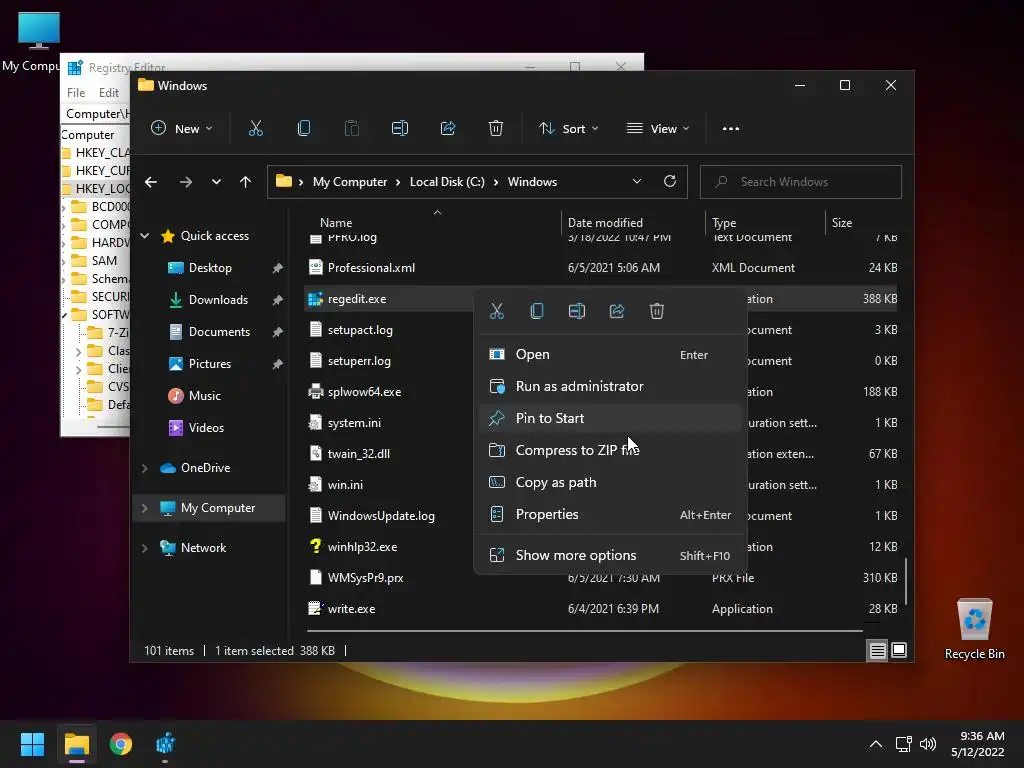The height and width of the screenshot is (768, 1024).
Task: Choose Show more options
Action: (610, 556)
